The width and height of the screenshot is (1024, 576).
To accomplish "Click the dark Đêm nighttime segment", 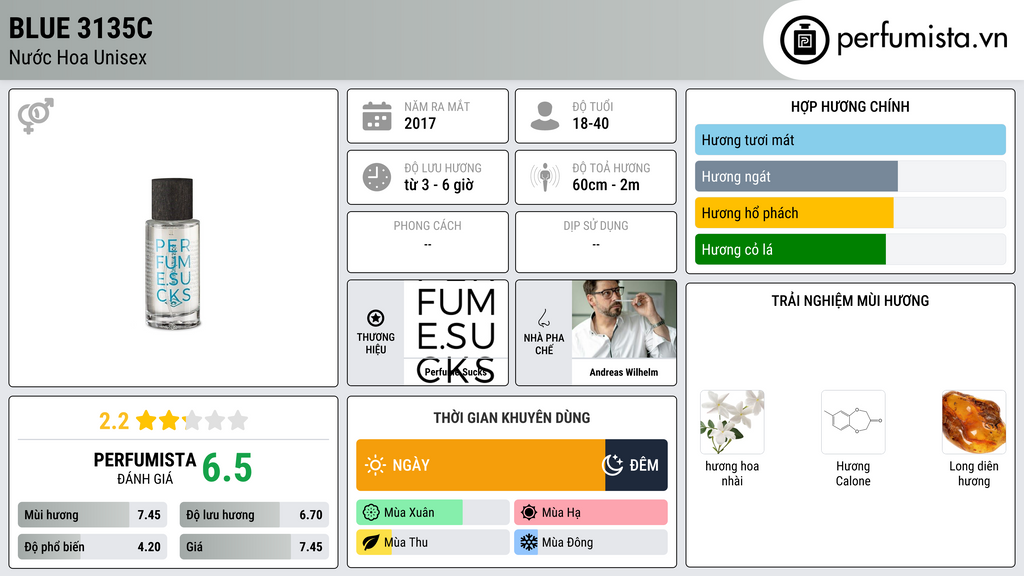I will pos(636,465).
